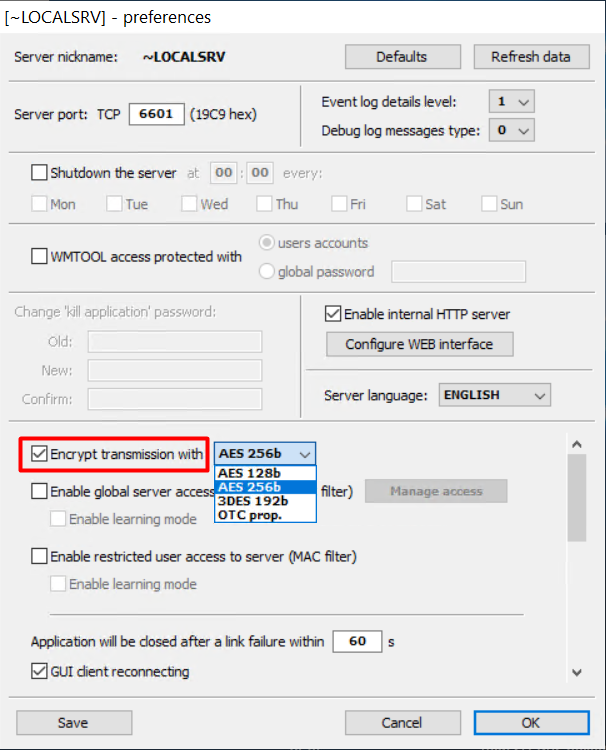
Task: Uncheck GUI client reconnecting
Action: tap(40, 672)
